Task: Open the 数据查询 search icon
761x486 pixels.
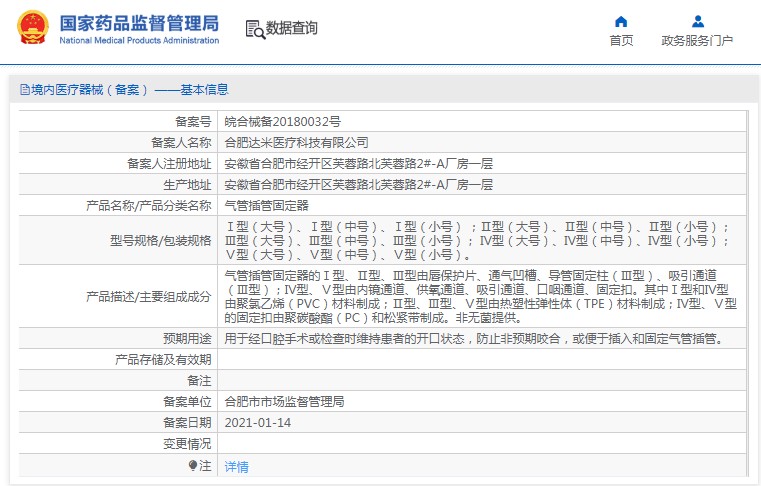Action: (255, 29)
